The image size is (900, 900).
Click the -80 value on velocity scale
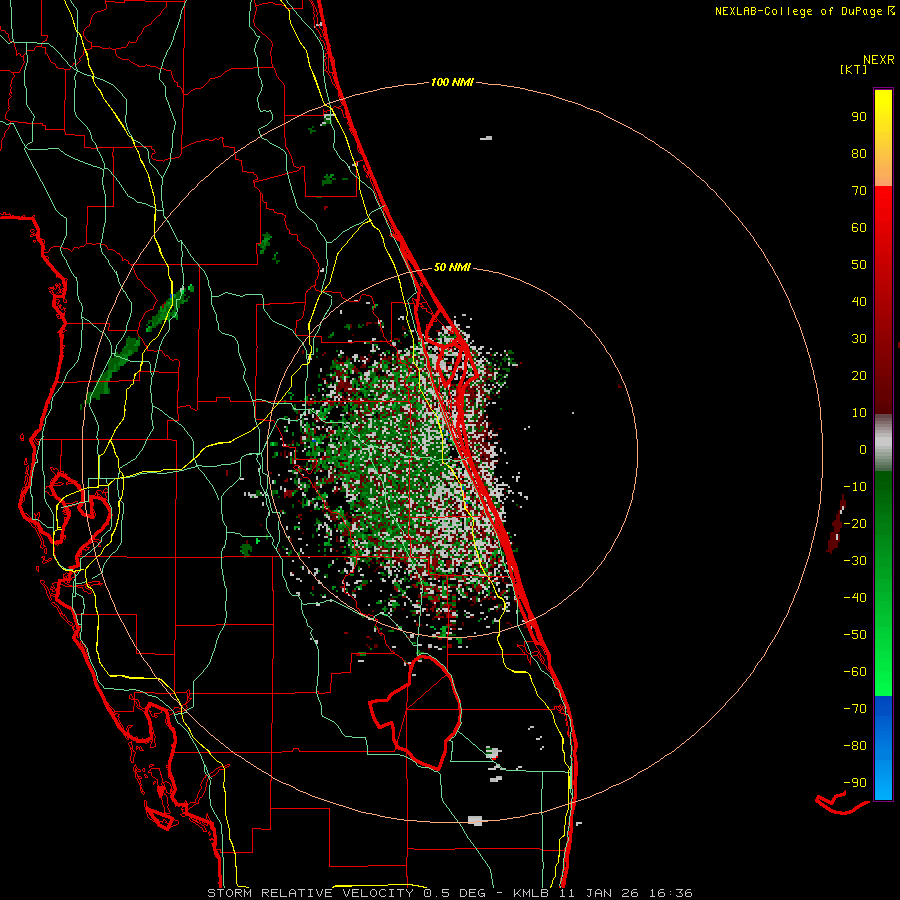855,746
